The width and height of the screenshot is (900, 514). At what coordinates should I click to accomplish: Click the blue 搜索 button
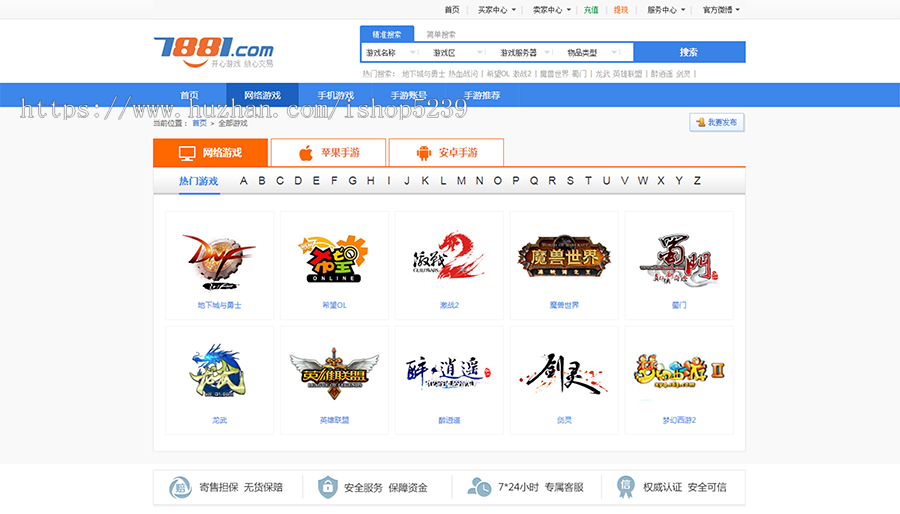(x=689, y=52)
